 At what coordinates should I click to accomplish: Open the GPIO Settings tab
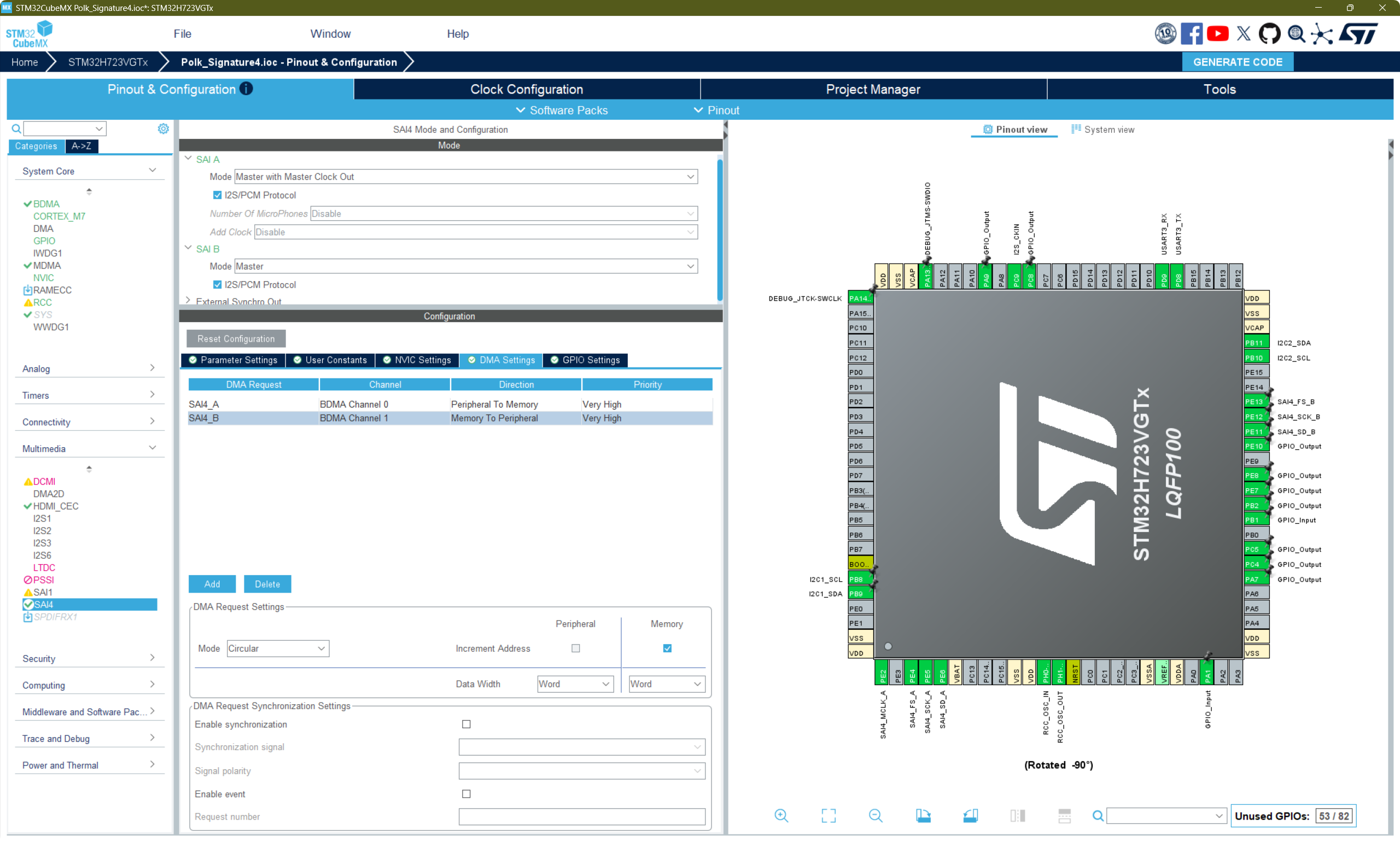tap(585, 360)
